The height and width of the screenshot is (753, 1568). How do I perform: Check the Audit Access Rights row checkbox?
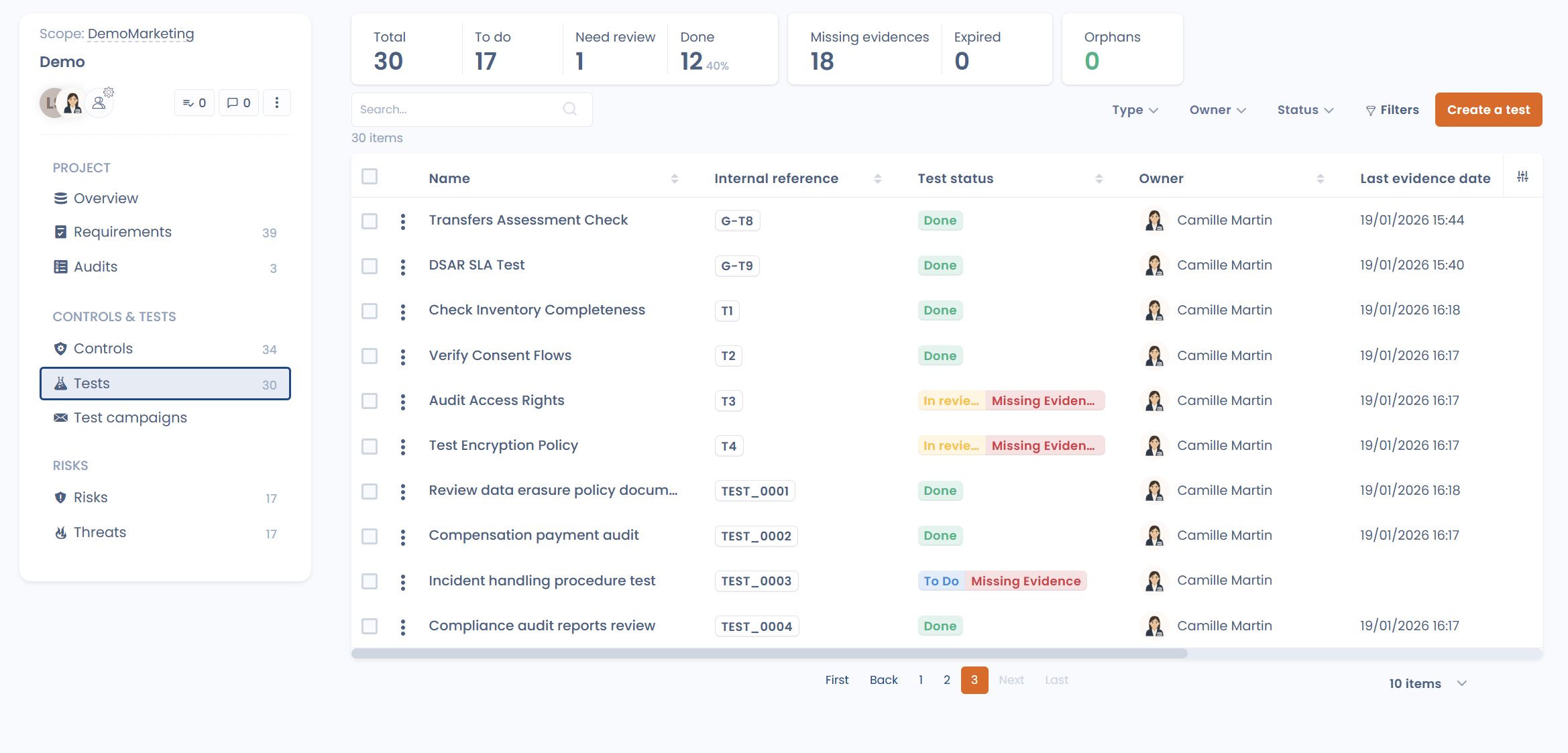tap(370, 401)
